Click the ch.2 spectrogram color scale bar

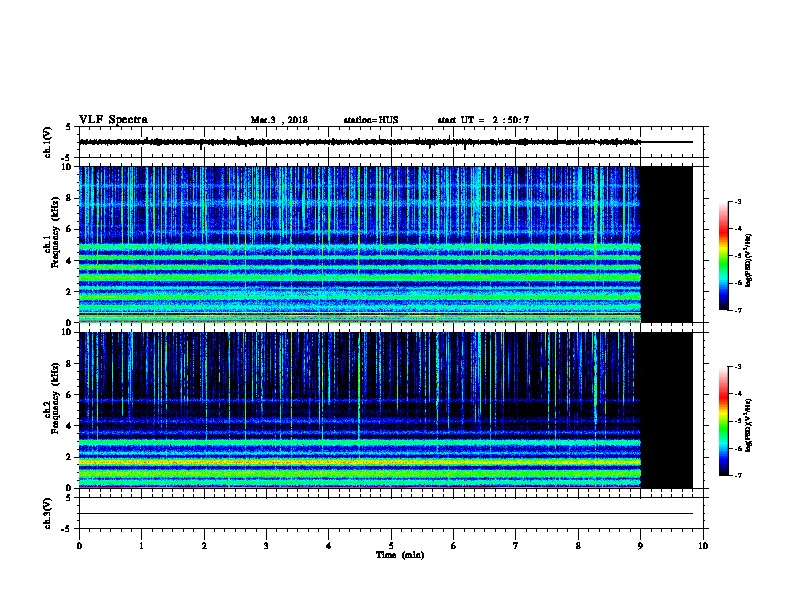(723, 421)
